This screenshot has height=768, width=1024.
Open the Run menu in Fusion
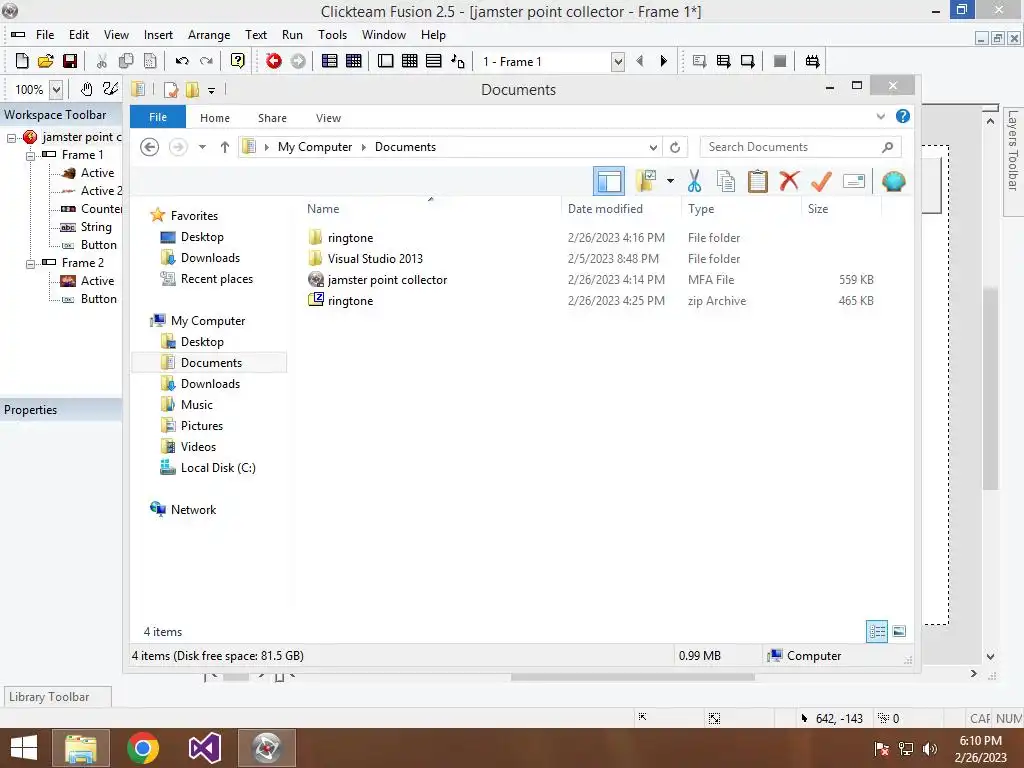pos(292,35)
